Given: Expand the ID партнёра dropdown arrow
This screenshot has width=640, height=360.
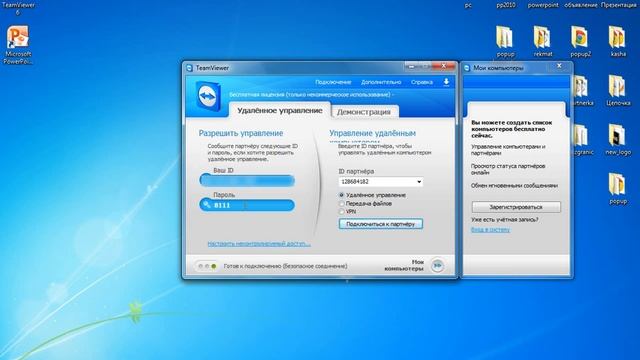Looking at the screenshot, I should (x=419, y=182).
